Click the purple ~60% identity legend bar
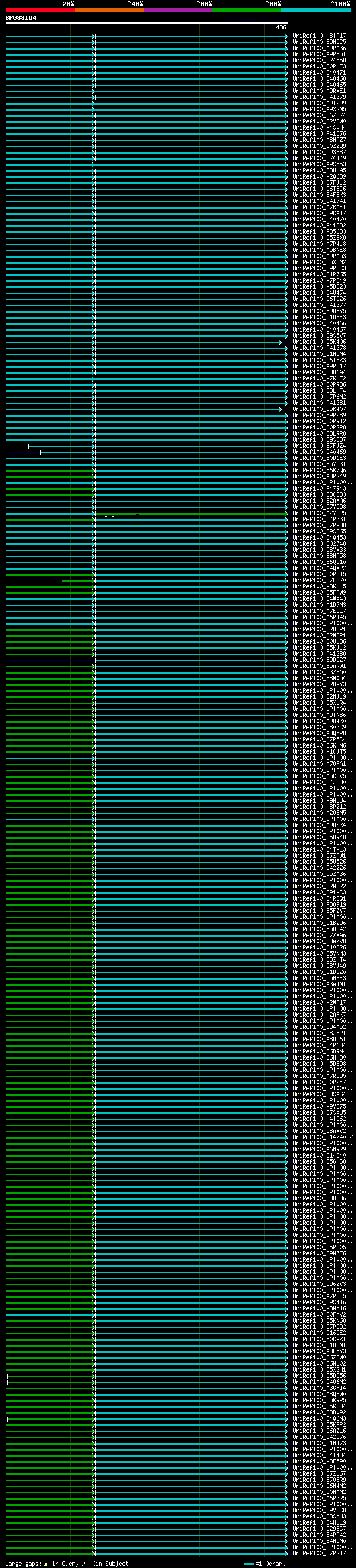The height and width of the screenshot is (1568, 356). pyautogui.click(x=179, y=10)
